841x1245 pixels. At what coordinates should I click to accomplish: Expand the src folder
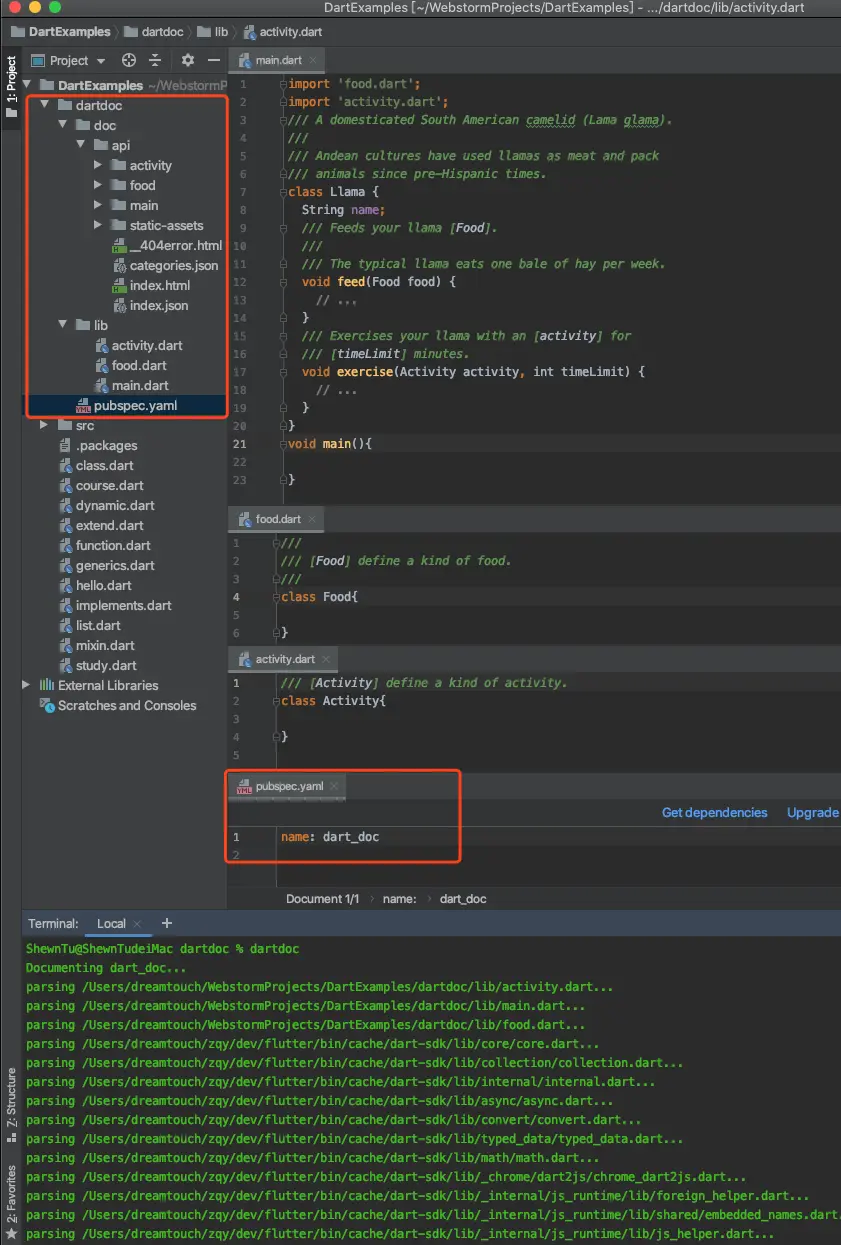pos(45,426)
